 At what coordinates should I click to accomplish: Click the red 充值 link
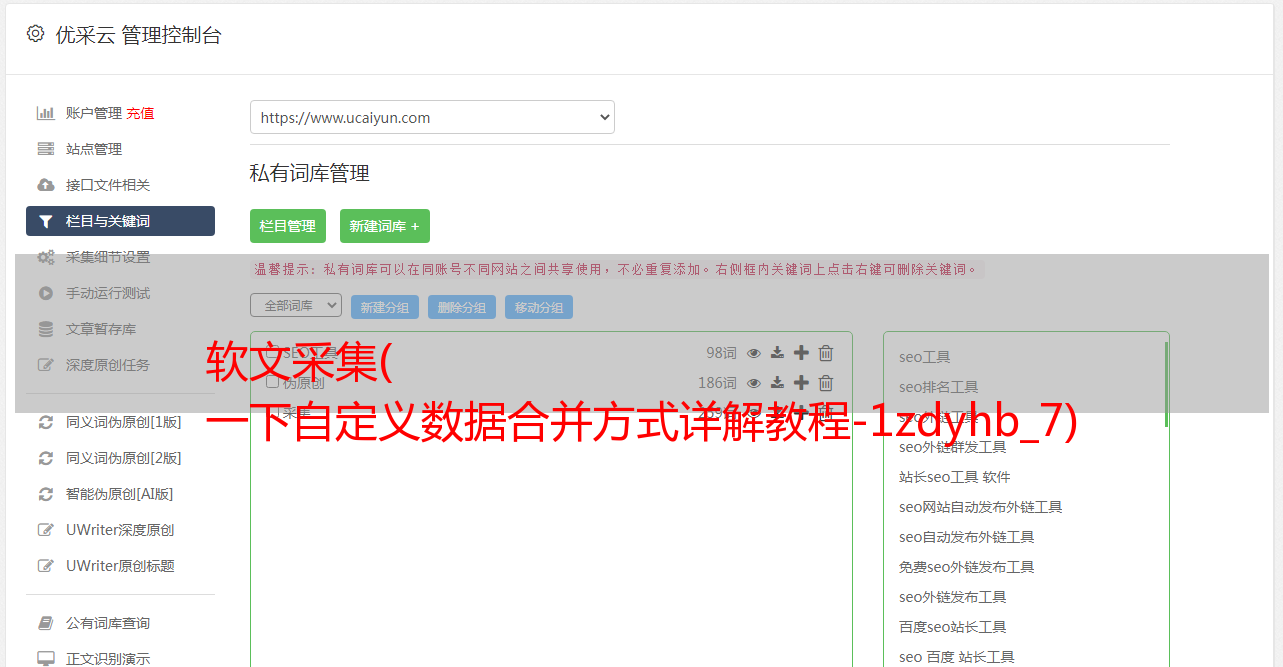pyautogui.click(x=140, y=113)
